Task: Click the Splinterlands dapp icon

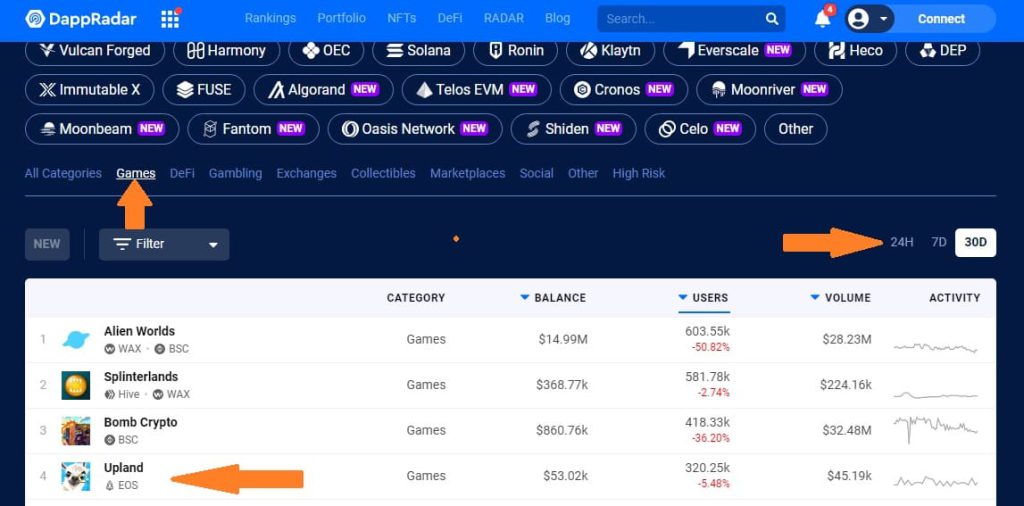Action: coord(76,385)
